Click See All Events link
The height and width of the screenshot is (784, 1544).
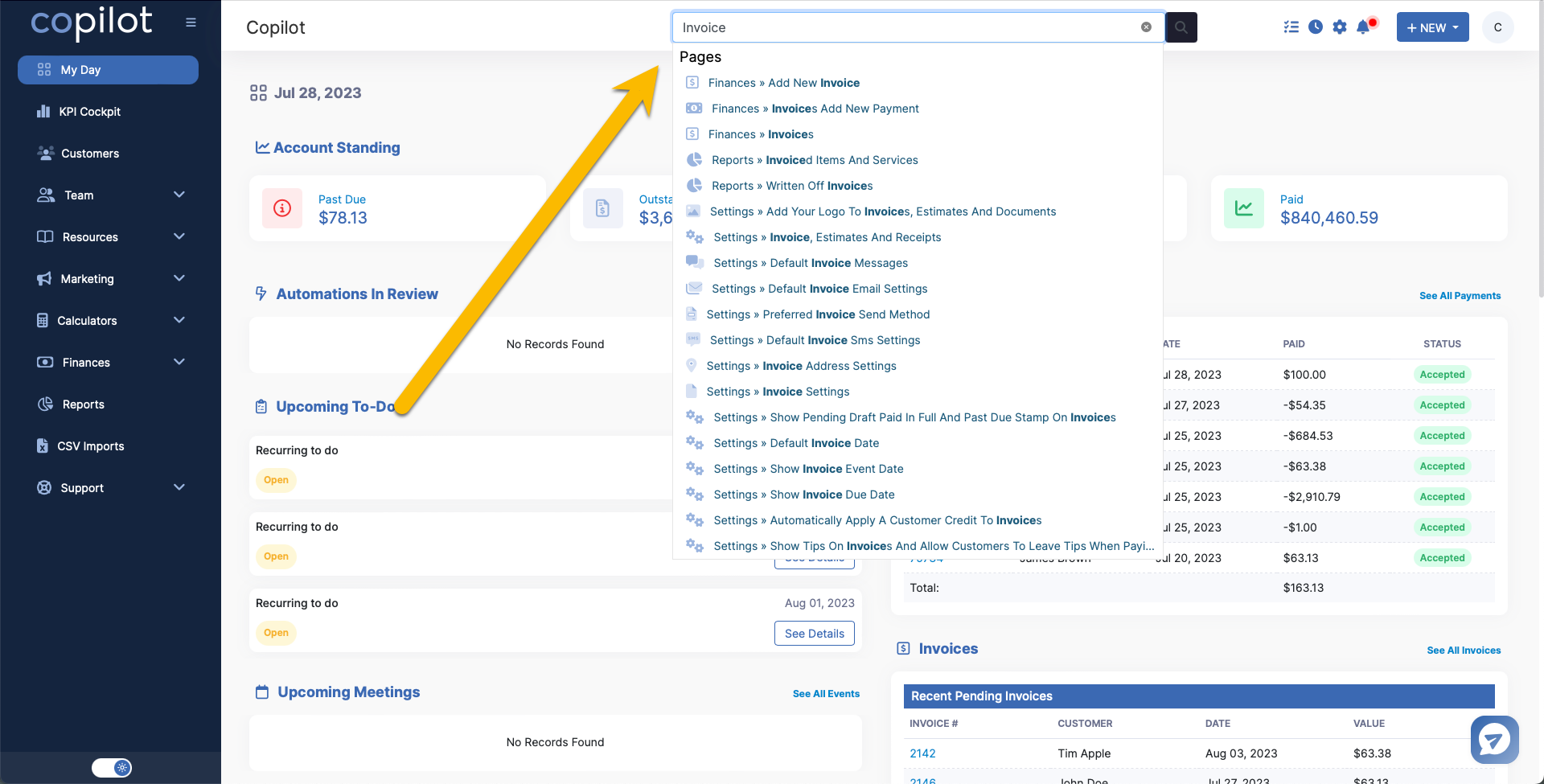pos(826,694)
